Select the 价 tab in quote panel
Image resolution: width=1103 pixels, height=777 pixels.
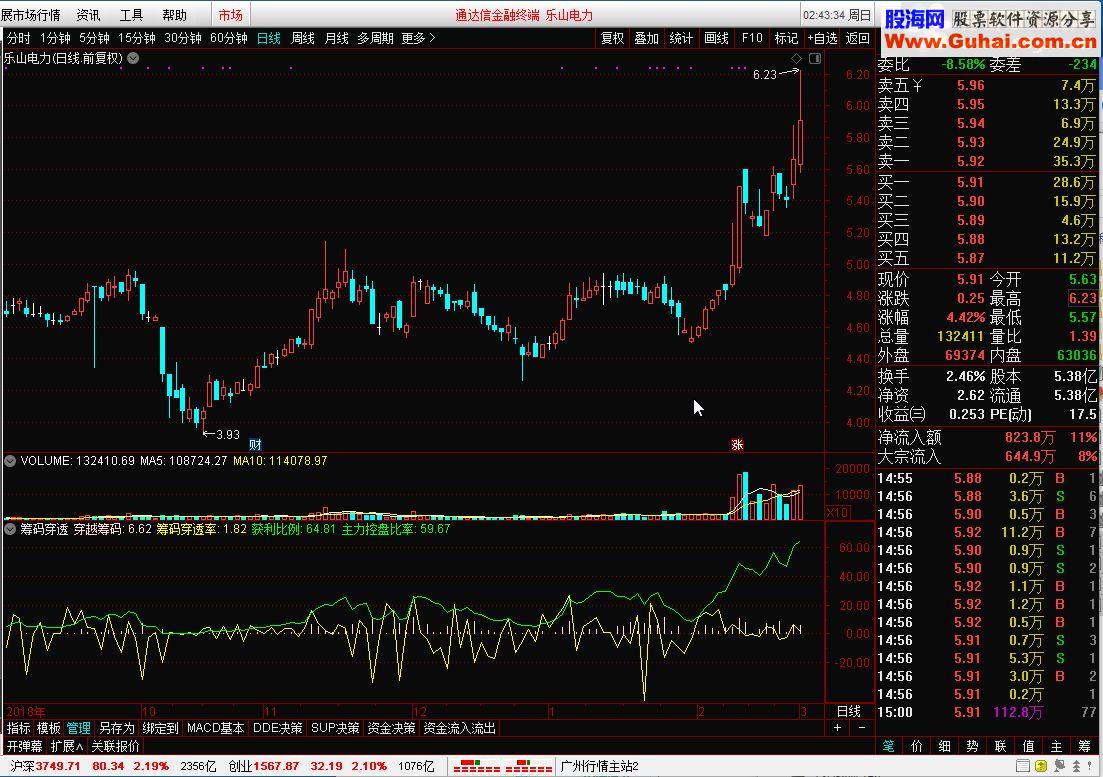(x=917, y=745)
